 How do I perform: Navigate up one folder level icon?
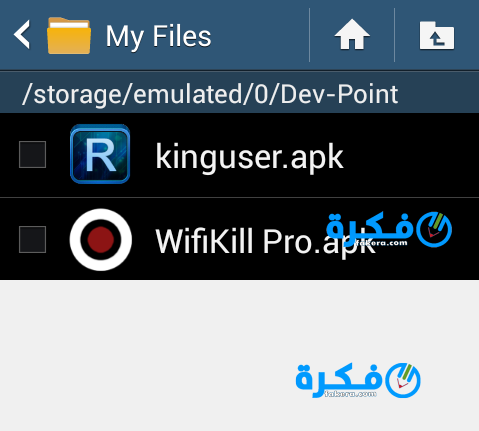click(x=437, y=35)
